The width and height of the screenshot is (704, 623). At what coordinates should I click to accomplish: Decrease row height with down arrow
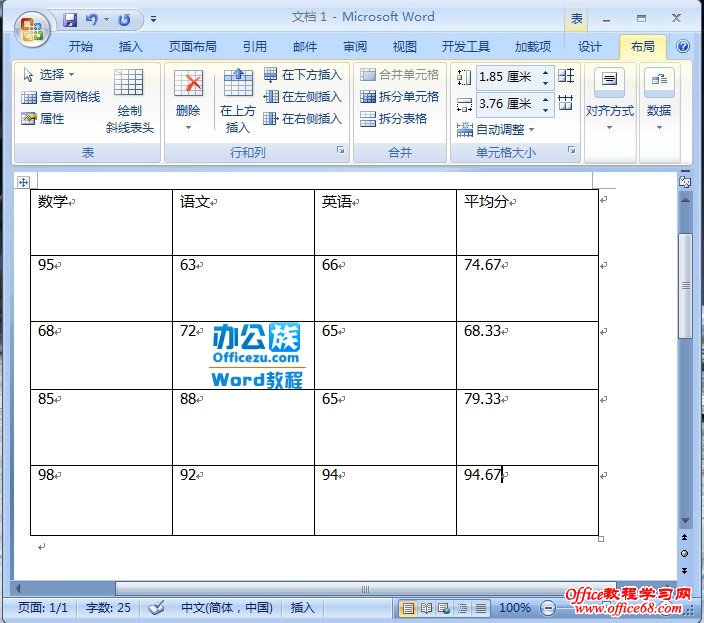546,83
